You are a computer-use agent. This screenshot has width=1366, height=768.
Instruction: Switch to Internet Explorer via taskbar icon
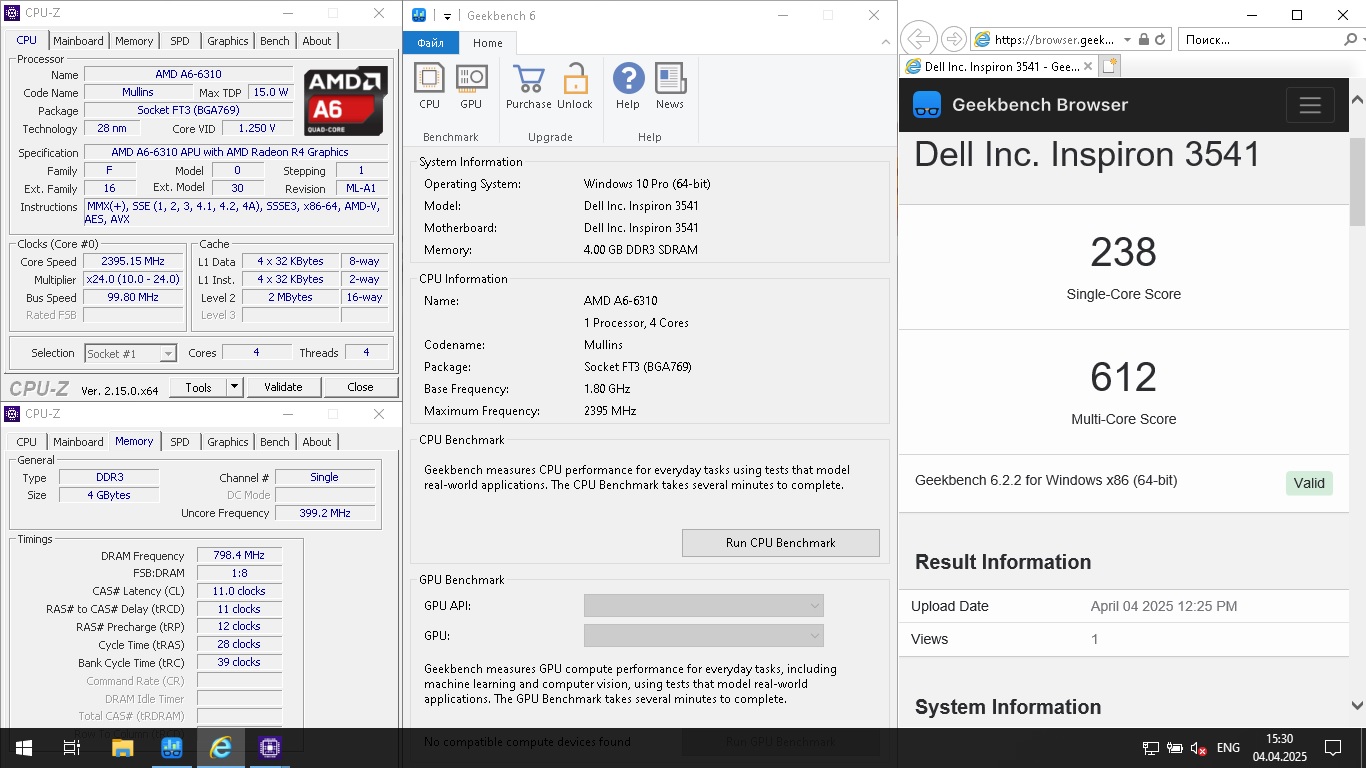pos(220,747)
